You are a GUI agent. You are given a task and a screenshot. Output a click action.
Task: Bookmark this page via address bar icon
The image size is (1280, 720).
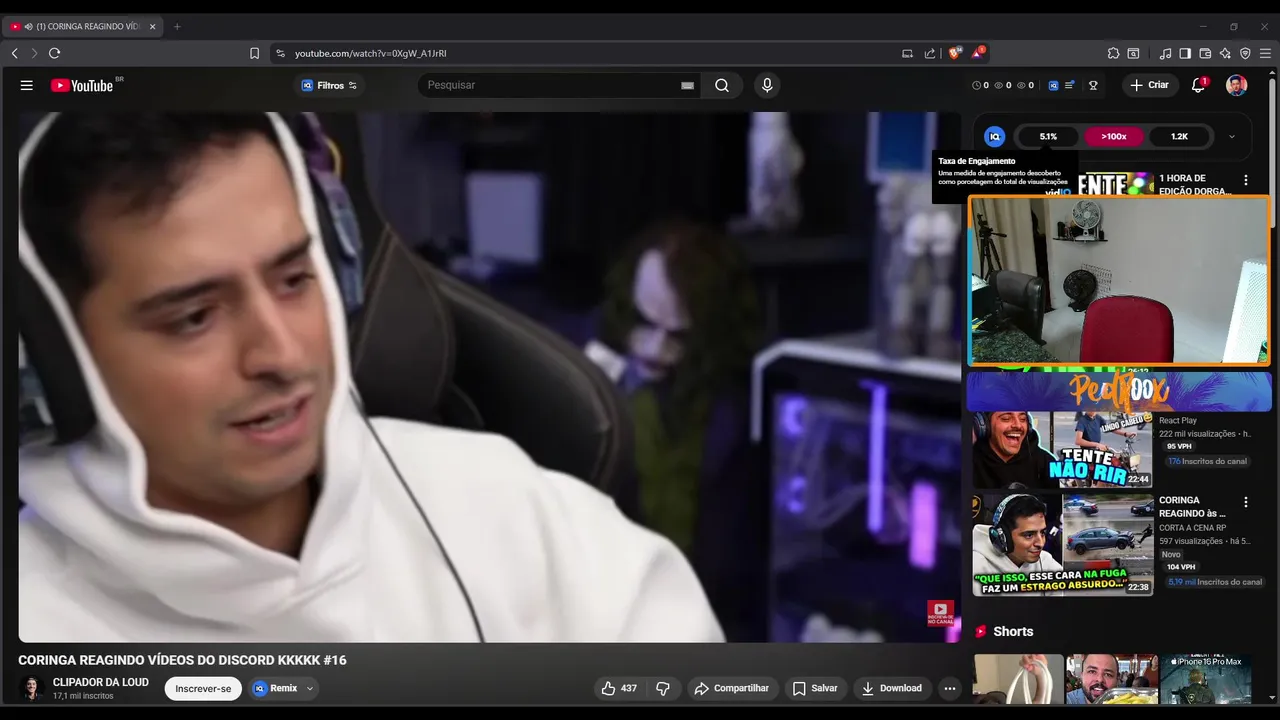coord(254,53)
